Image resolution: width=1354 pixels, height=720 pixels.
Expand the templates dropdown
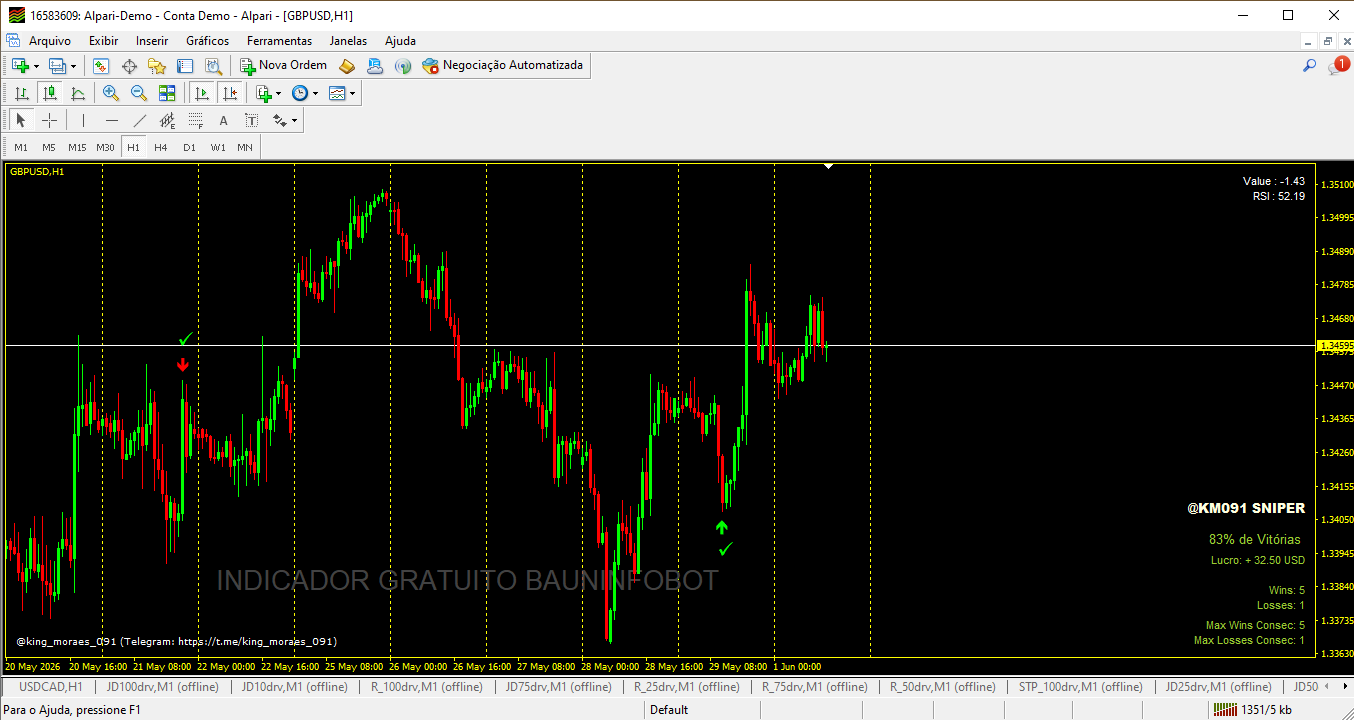point(342,93)
